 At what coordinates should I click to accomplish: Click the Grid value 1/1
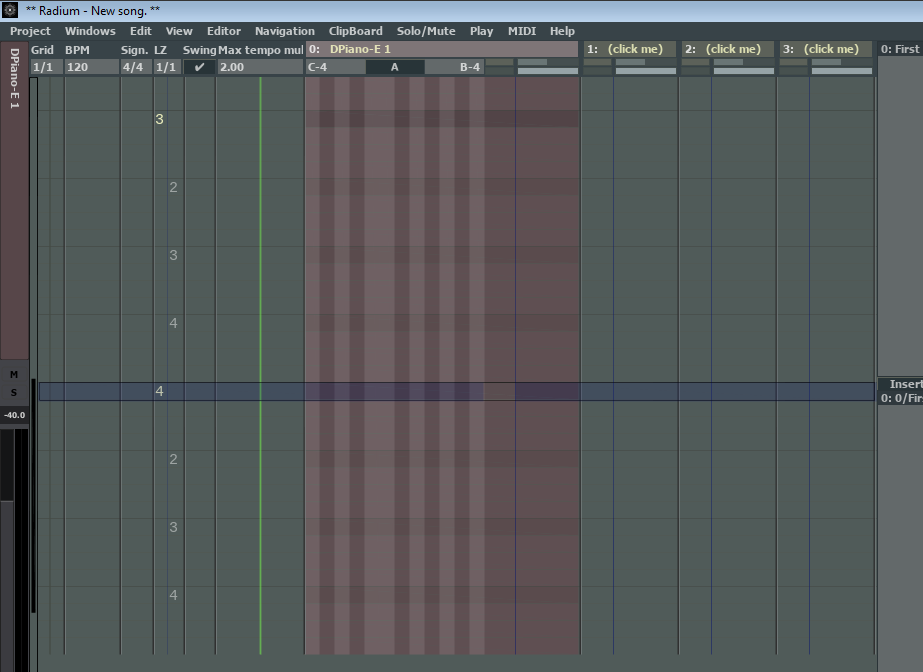45,66
